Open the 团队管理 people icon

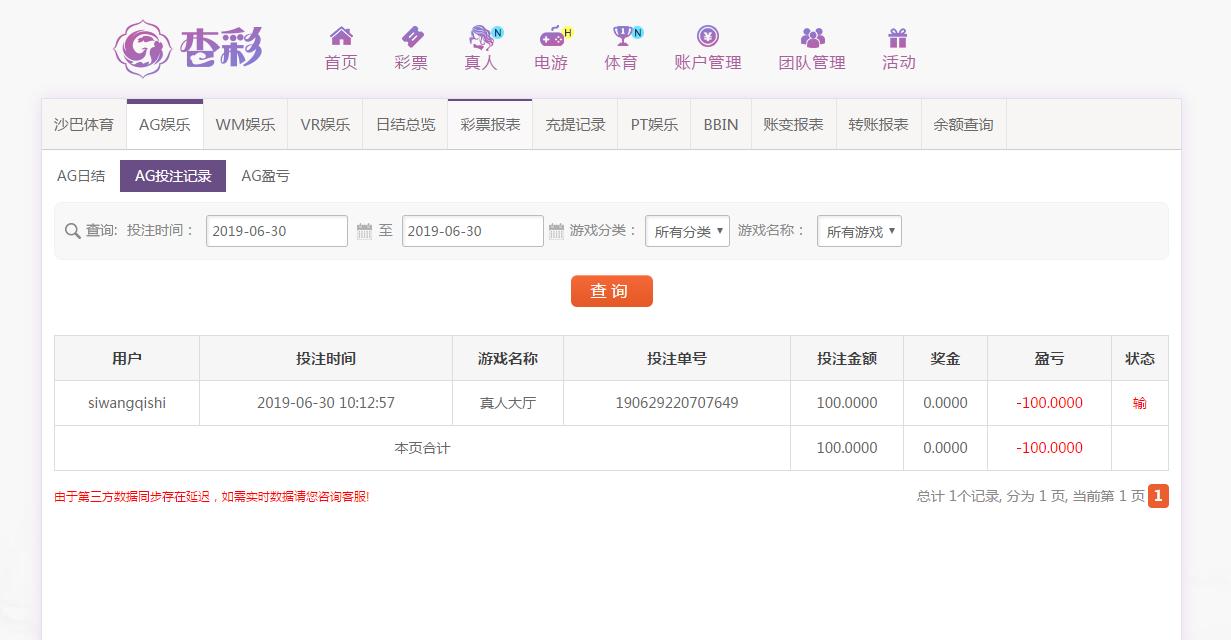click(812, 37)
